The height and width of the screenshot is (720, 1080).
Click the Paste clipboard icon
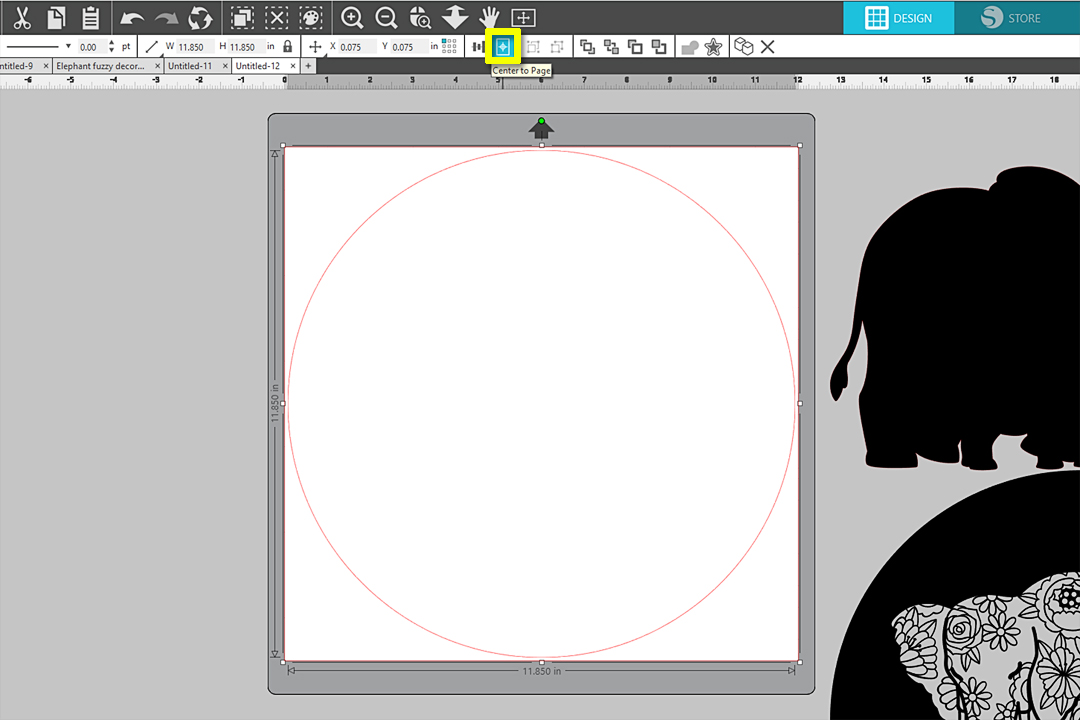[x=90, y=18]
